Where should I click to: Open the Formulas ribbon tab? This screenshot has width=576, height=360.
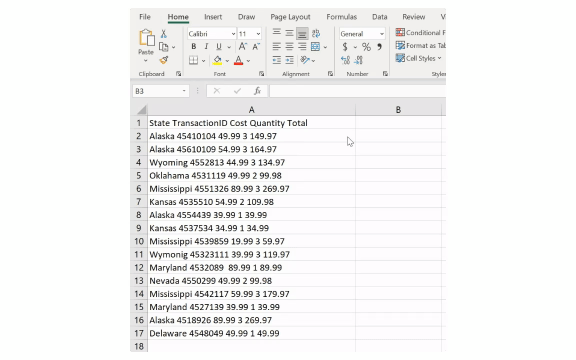(341, 17)
